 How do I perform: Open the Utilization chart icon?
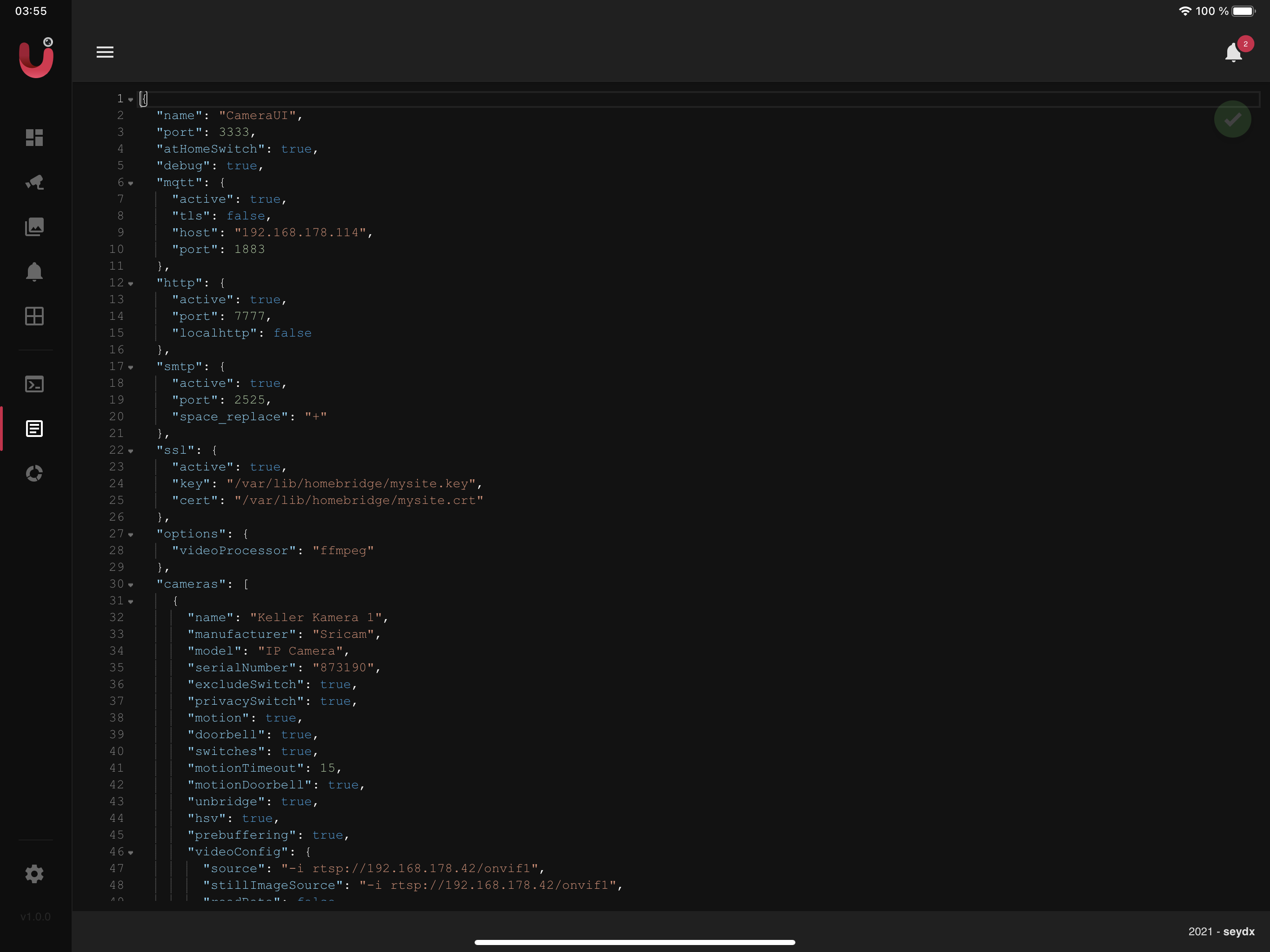pos(34,473)
